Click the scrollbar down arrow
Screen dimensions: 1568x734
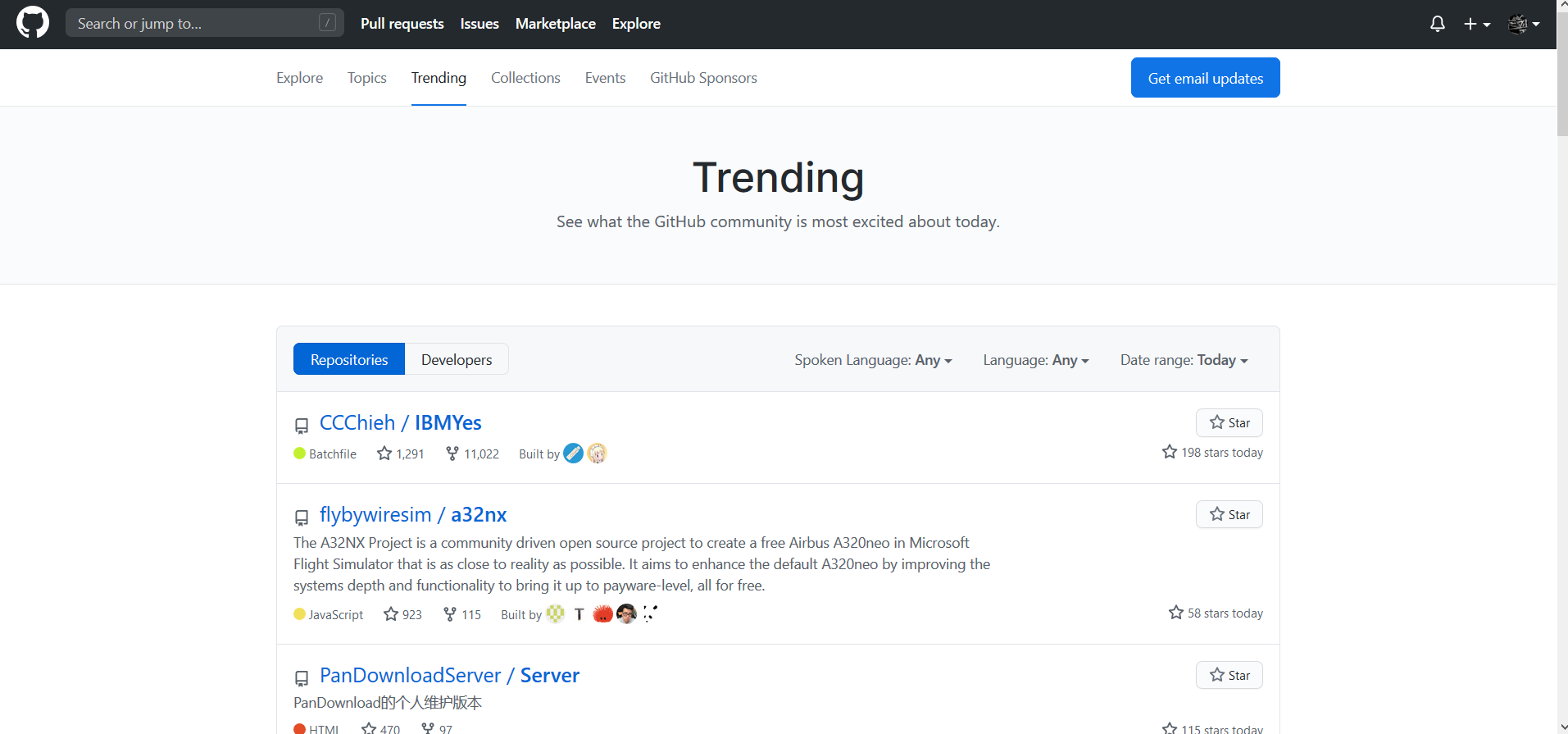(1562, 727)
